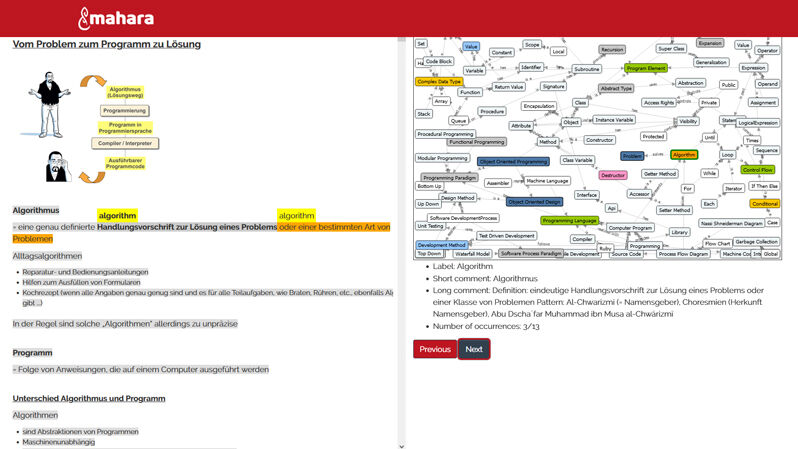This screenshot has width=798, height=449.
Task: Click the green Programming Language node
Action: (569, 220)
